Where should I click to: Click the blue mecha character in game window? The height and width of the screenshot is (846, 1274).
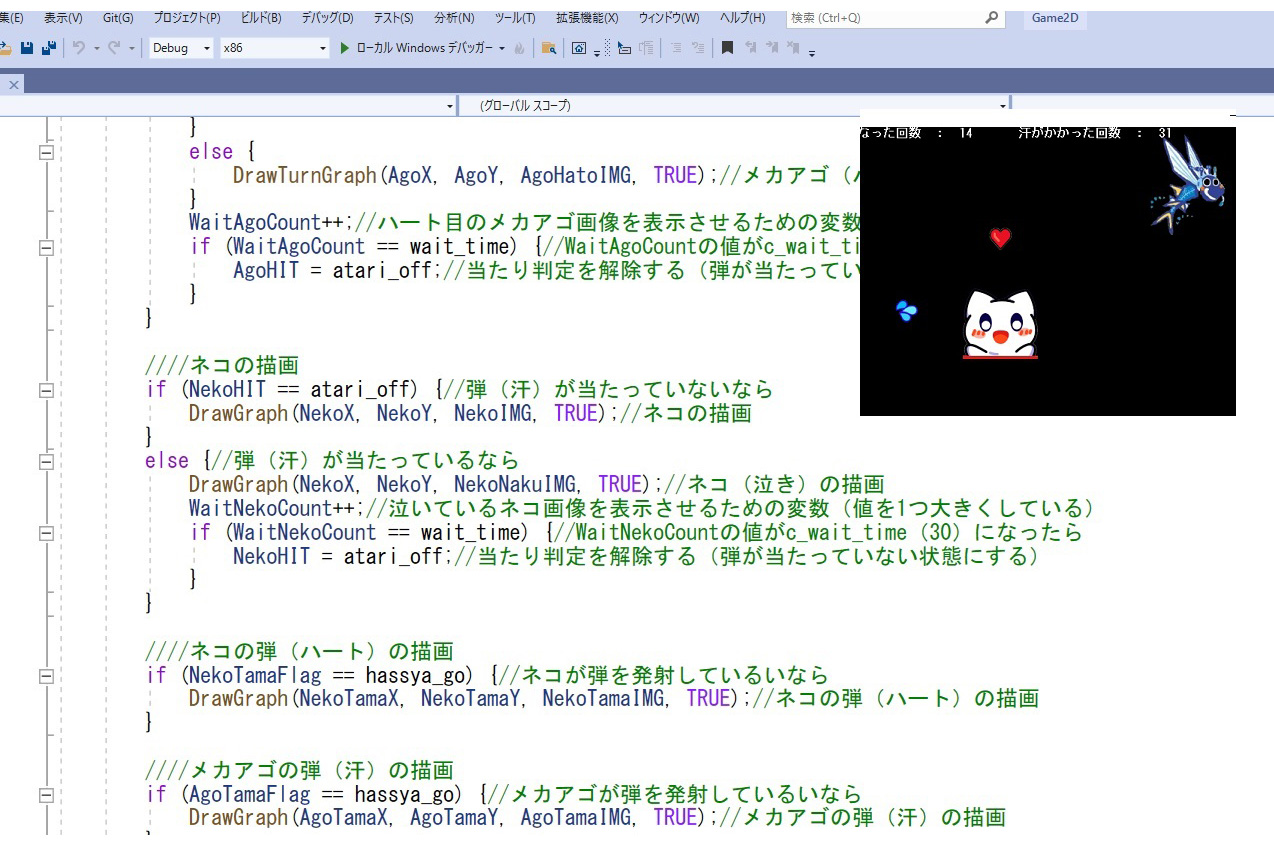pyautogui.click(x=1189, y=185)
